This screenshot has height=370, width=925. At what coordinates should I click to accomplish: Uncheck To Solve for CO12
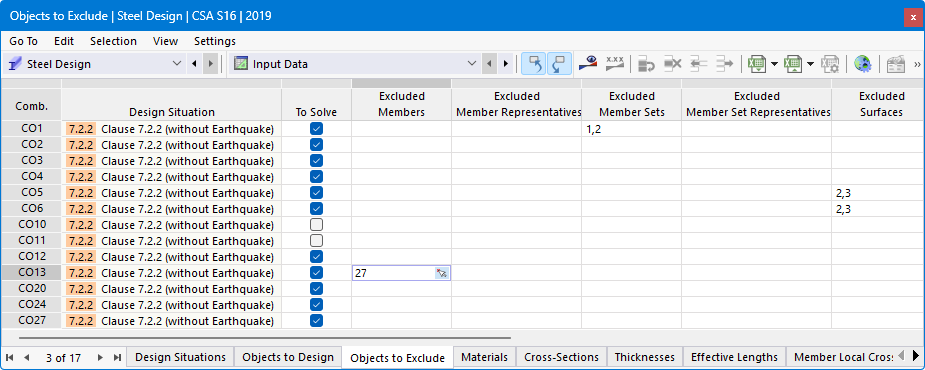pyautogui.click(x=316, y=257)
